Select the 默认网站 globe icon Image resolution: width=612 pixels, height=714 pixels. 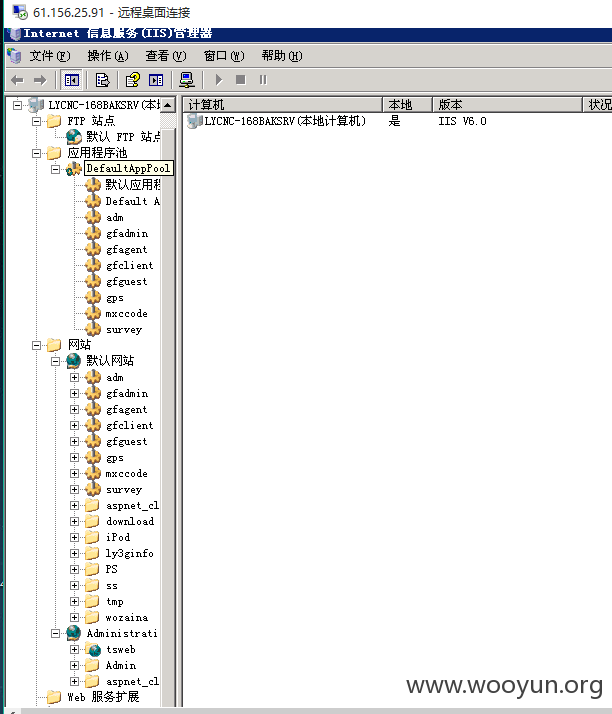click(x=73, y=361)
